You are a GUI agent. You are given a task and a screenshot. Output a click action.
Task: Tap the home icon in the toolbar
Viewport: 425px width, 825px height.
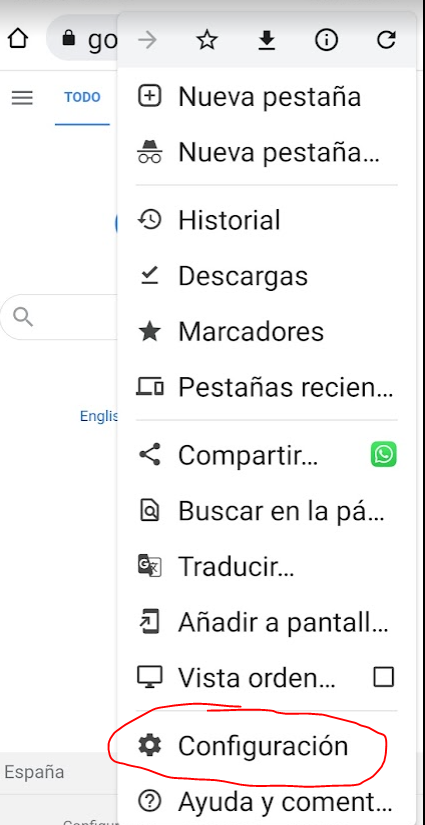[x=17, y=39]
